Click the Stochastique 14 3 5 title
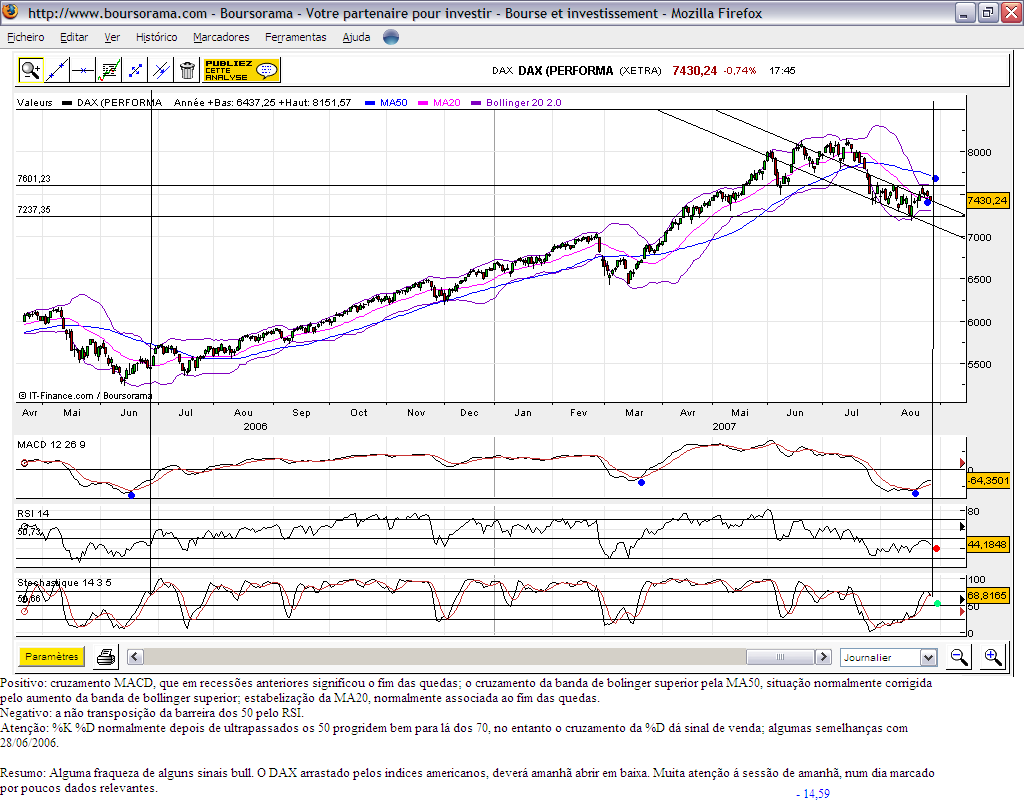 (x=64, y=583)
